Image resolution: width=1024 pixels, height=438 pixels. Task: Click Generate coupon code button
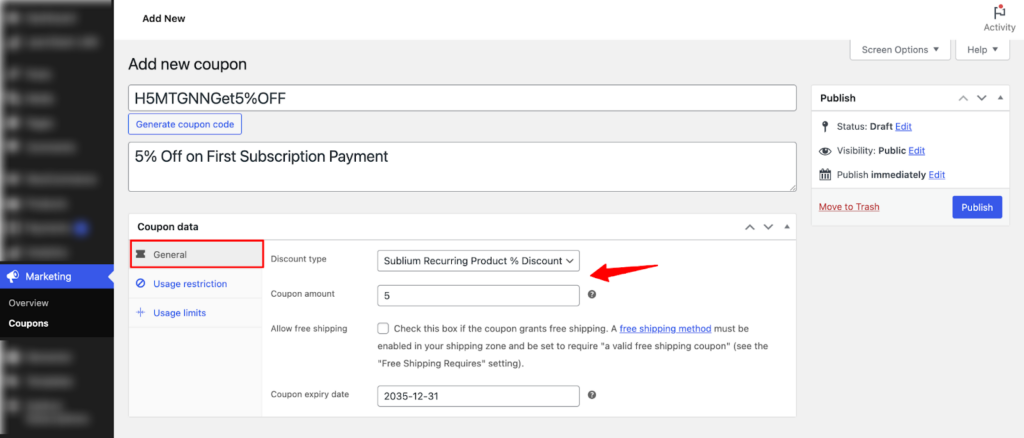pos(185,124)
